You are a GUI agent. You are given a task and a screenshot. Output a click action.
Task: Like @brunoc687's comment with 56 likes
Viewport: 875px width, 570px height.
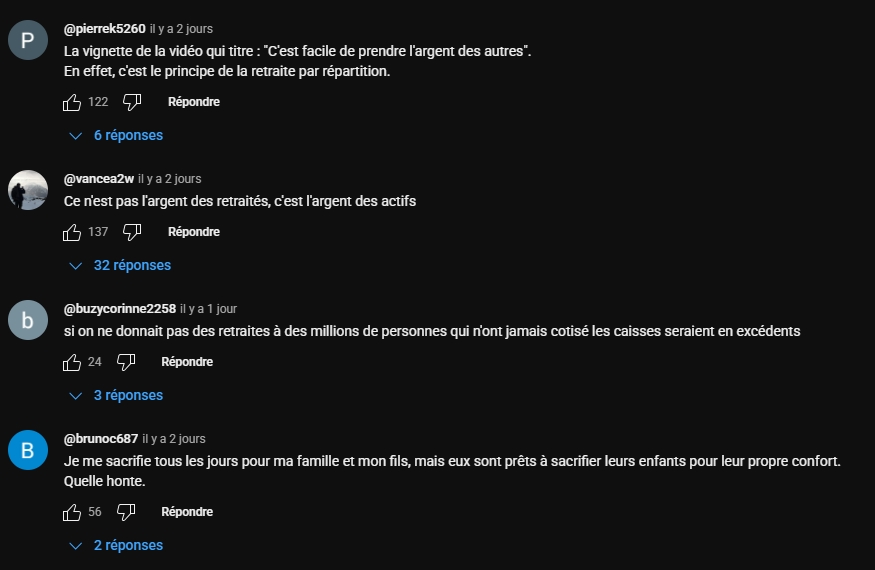pyautogui.click(x=72, y=512)
